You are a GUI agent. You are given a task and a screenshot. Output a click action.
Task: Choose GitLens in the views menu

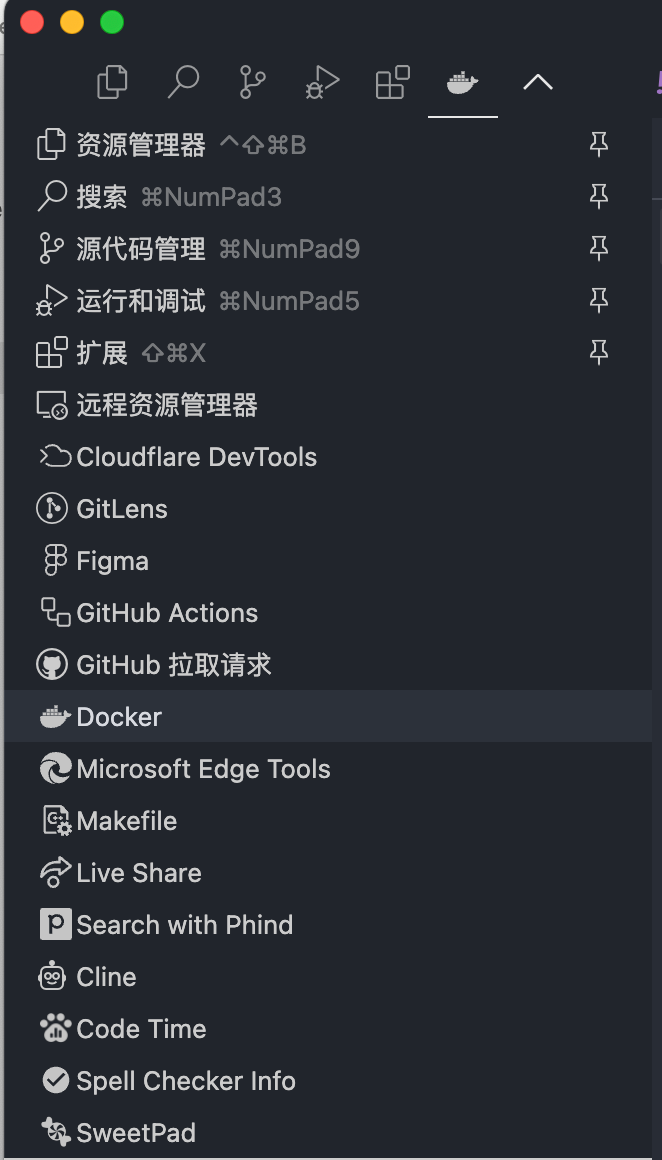click(x=121, y=509)
